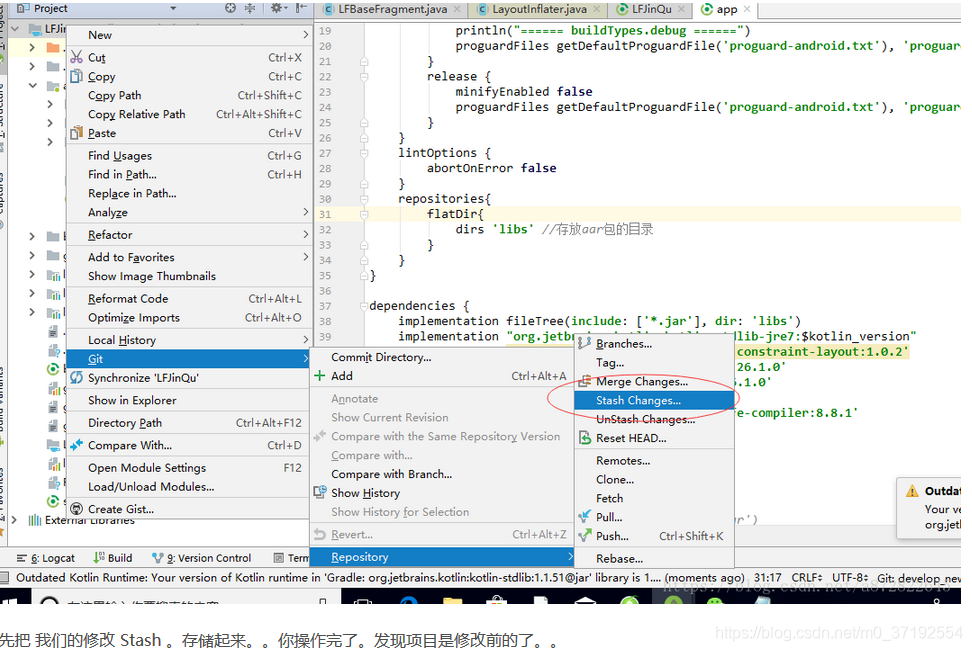The height and width of the screenshot is (651, 972).
Task: Click the green plus Add icon
Action: [319, 376]
